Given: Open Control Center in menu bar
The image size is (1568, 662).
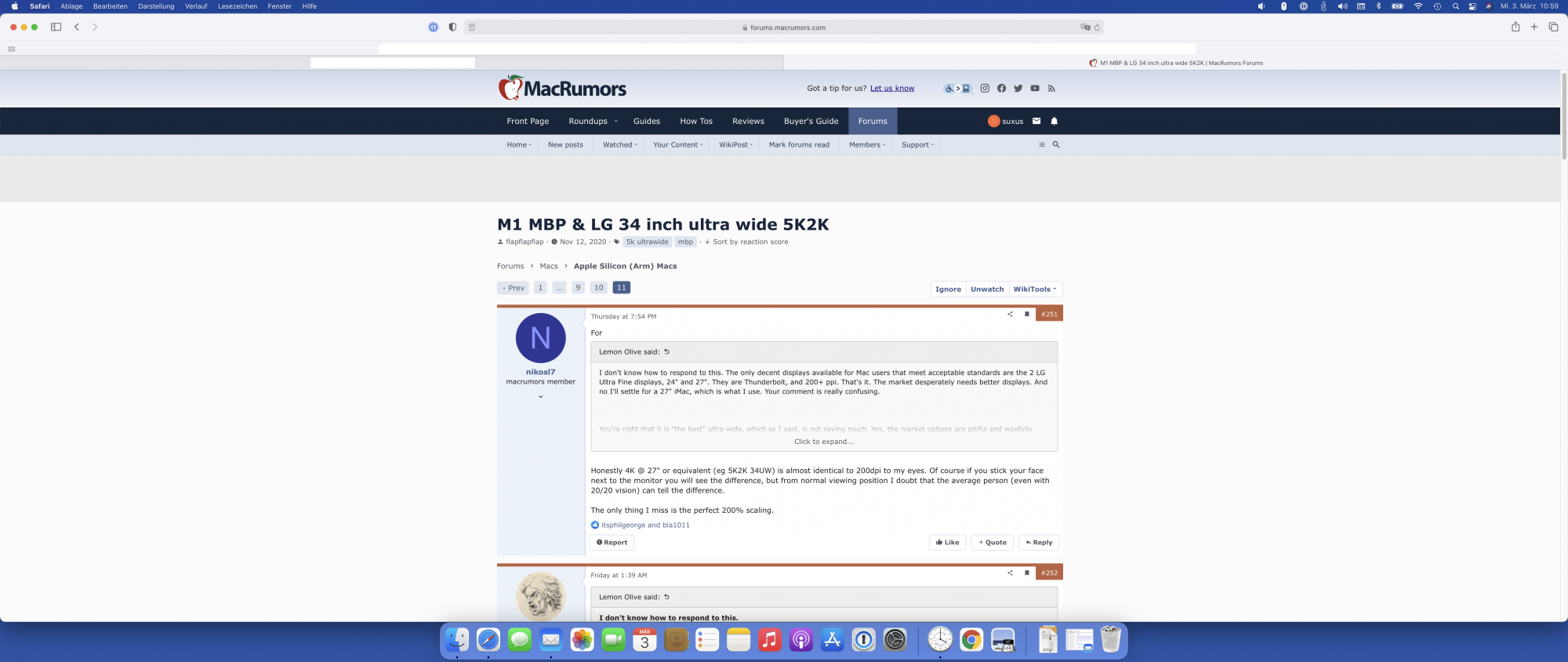Looking at the screenshot, I should point(1472,6).
